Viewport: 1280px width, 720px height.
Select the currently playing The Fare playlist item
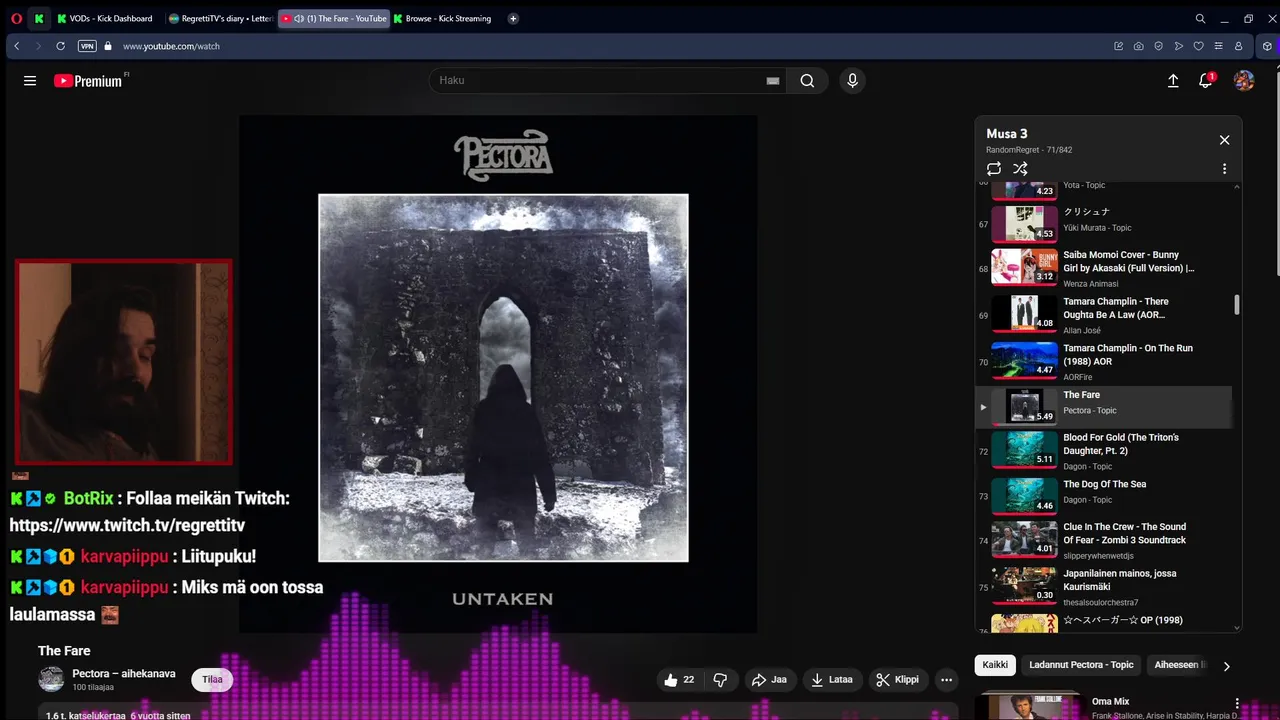(1104, 407)
